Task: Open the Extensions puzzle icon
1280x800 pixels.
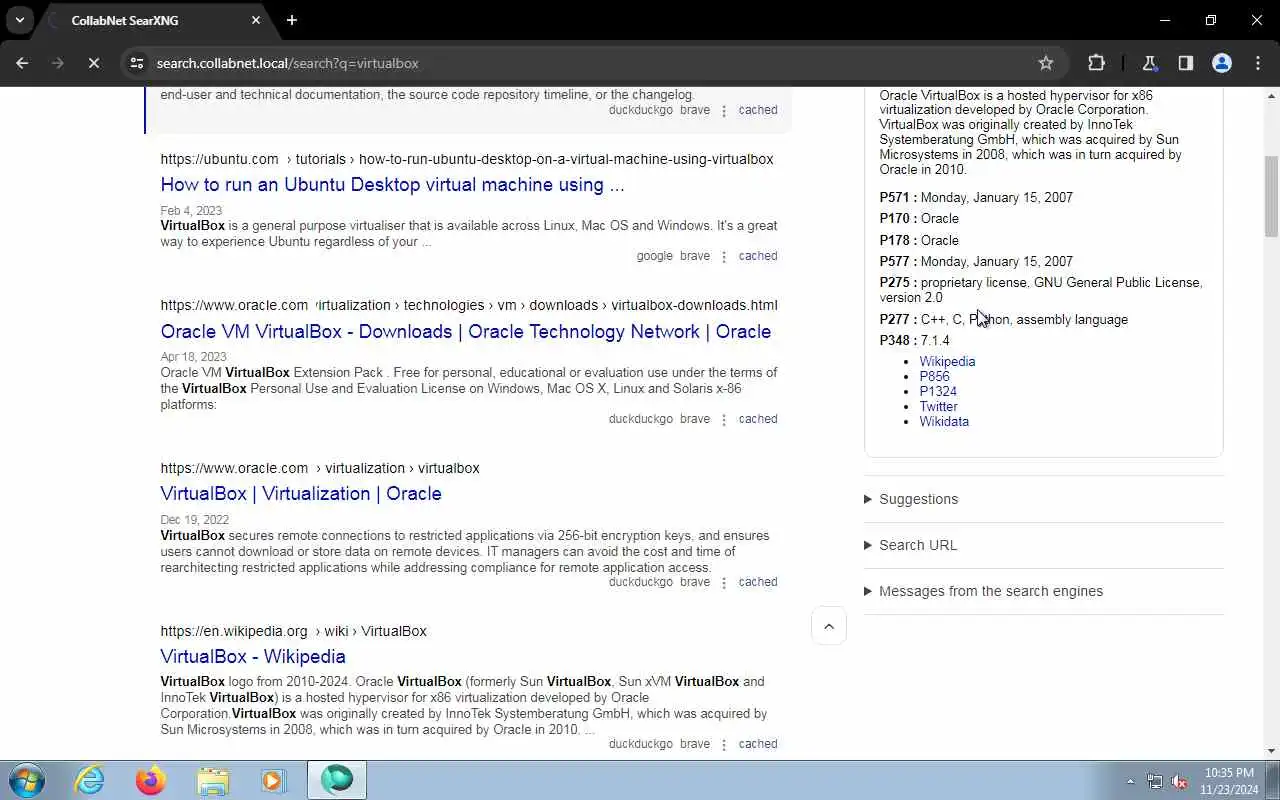Action: point(1096,63)
